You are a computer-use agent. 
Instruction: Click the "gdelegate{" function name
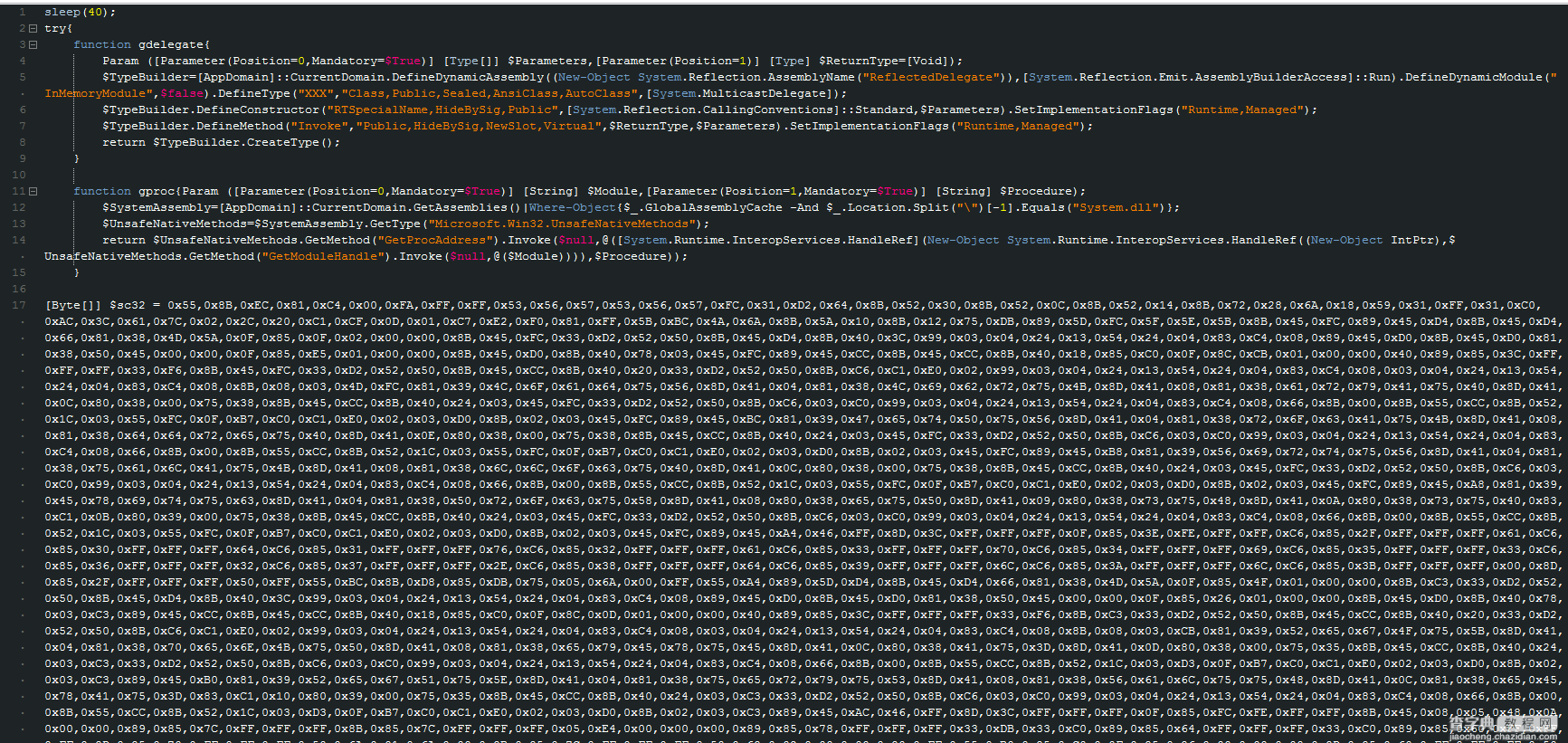tap(175, 44)
